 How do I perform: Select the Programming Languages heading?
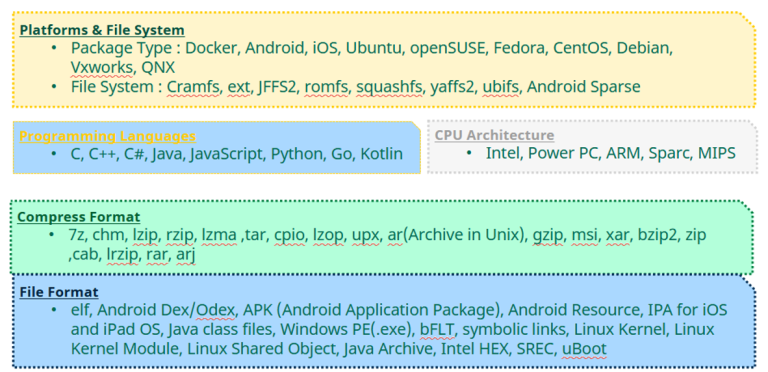pyautogui.click(x=107, y=136)
